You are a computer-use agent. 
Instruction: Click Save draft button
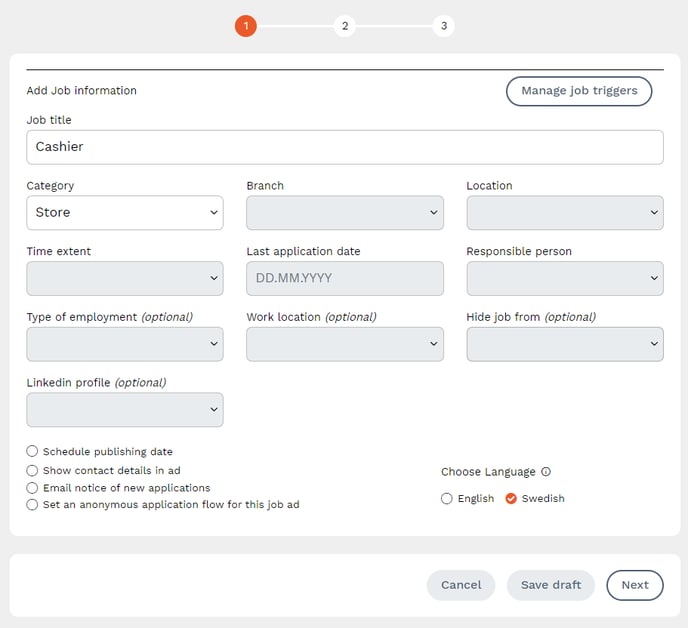[550, 585]
